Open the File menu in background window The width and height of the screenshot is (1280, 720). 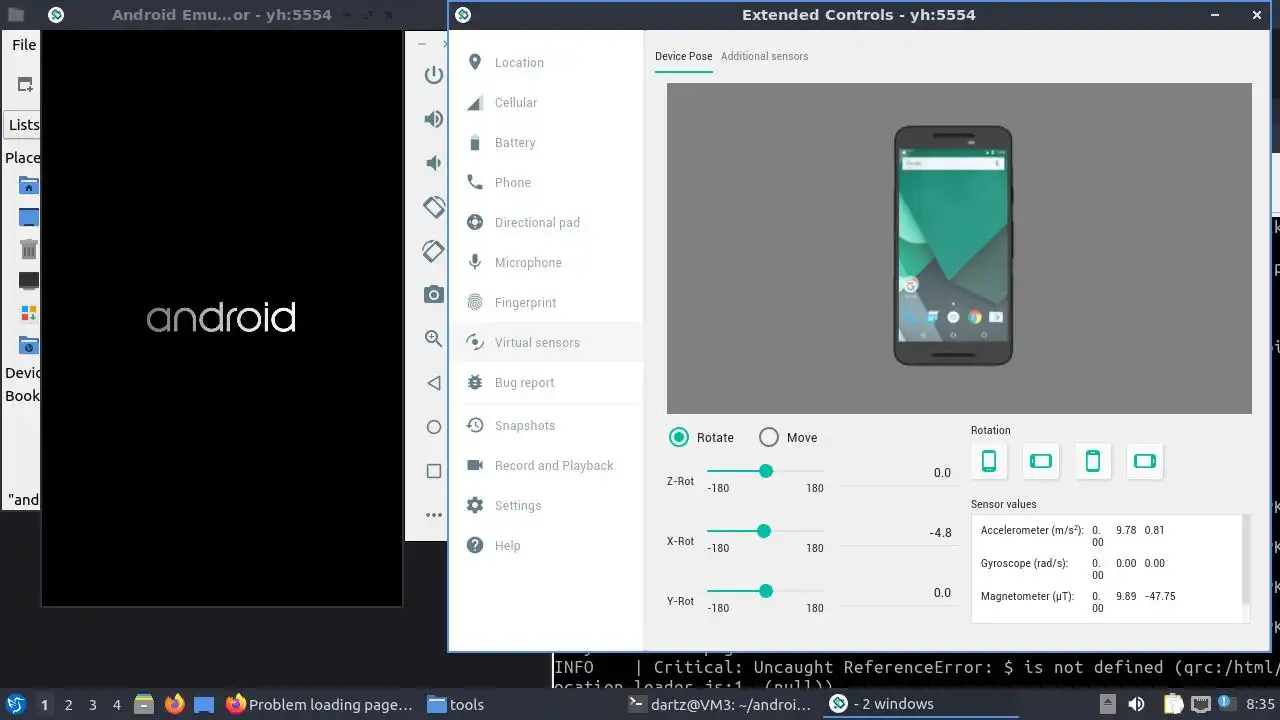(24, 44)
